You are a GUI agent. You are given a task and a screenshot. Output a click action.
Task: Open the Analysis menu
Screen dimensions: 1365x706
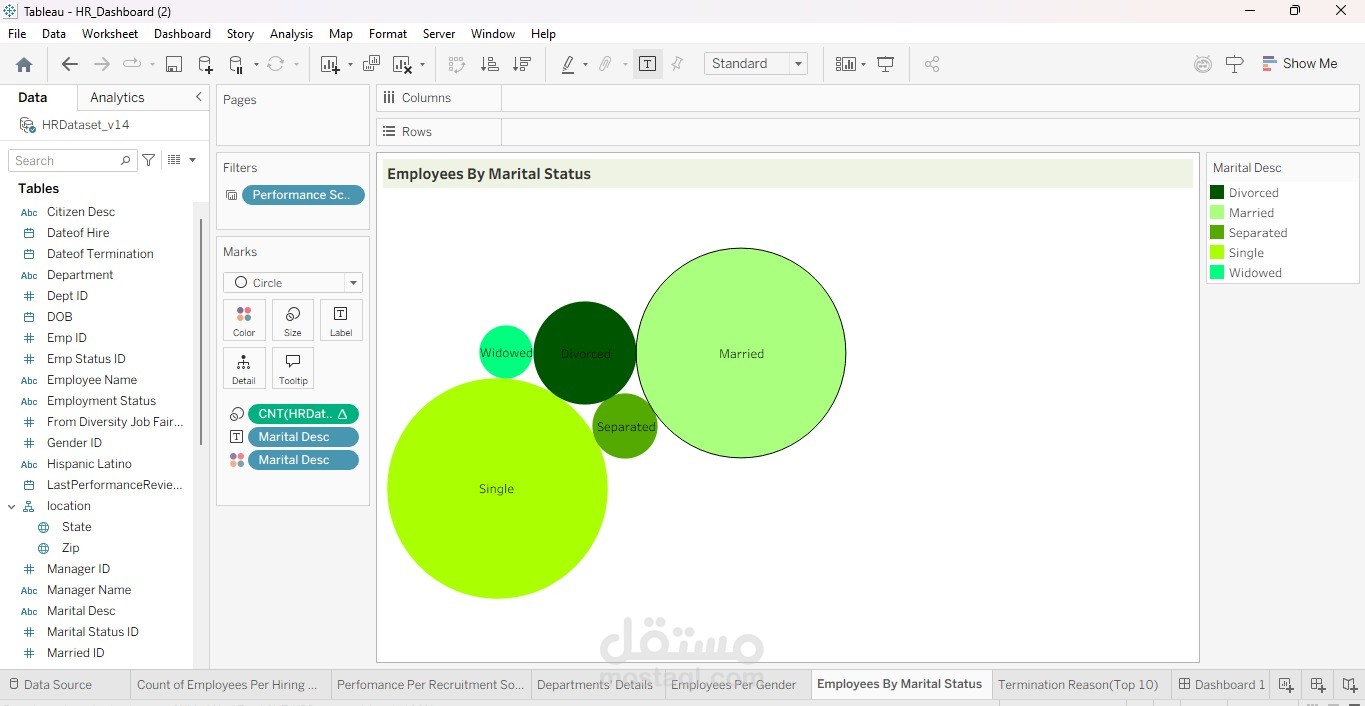[x=291, y=34]
